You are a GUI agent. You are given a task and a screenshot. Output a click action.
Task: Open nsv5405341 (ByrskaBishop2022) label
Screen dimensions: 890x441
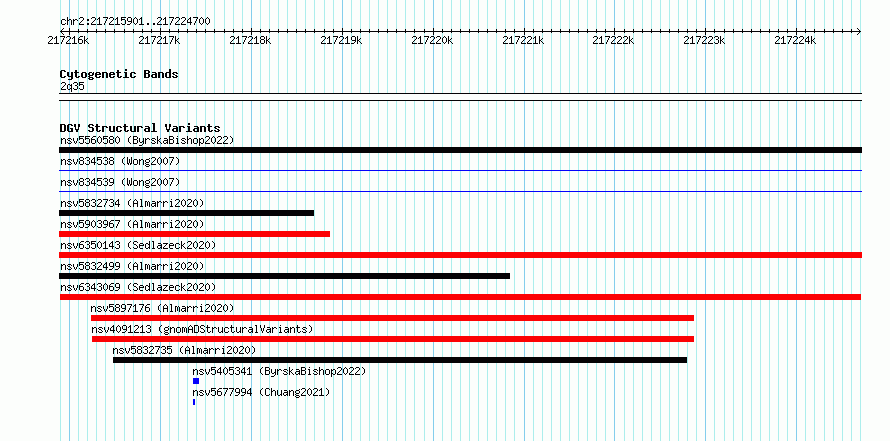pos(279,371)
